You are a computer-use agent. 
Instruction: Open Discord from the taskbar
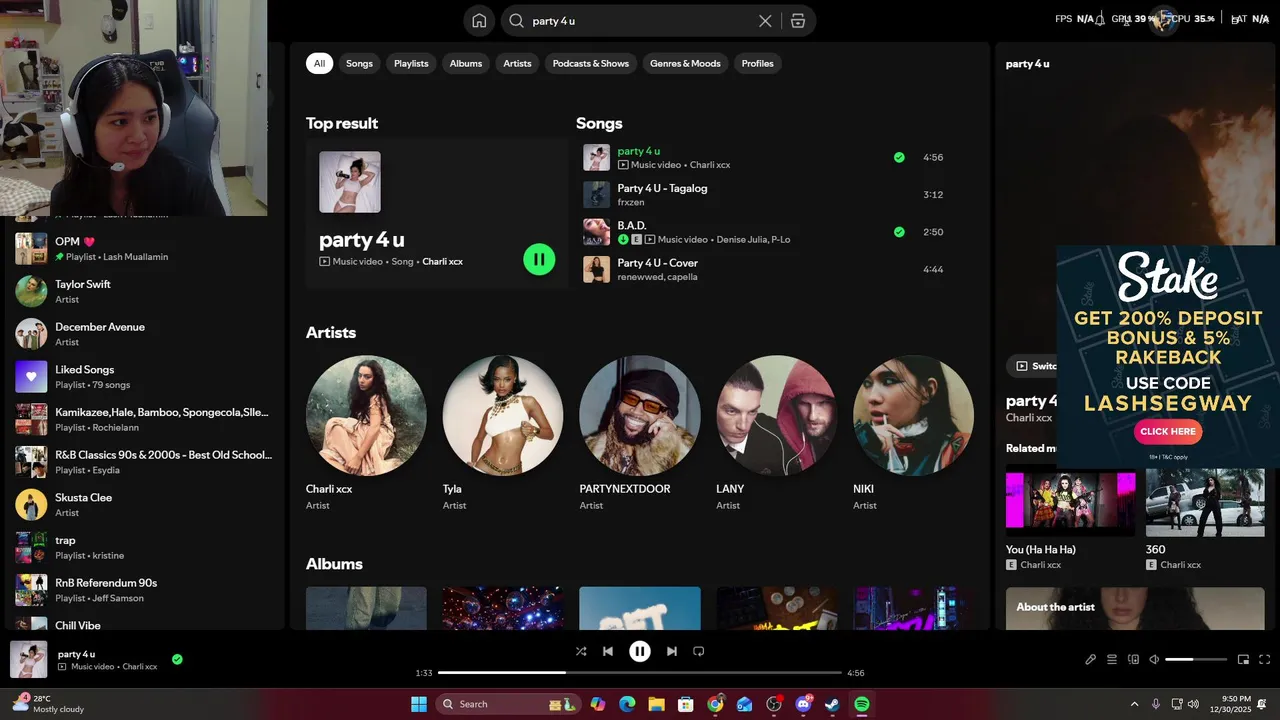pyautogui.click(x=803, y=704)
